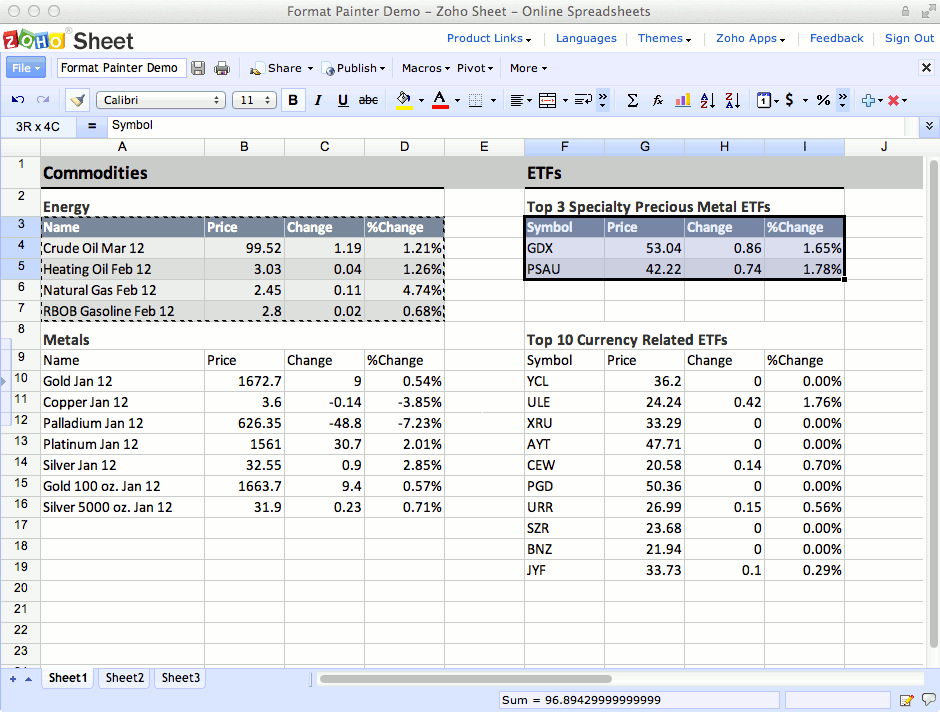Open the font size 11 dropdown
The width and height of the screenshot is (940, 712).
click(254, 100)
